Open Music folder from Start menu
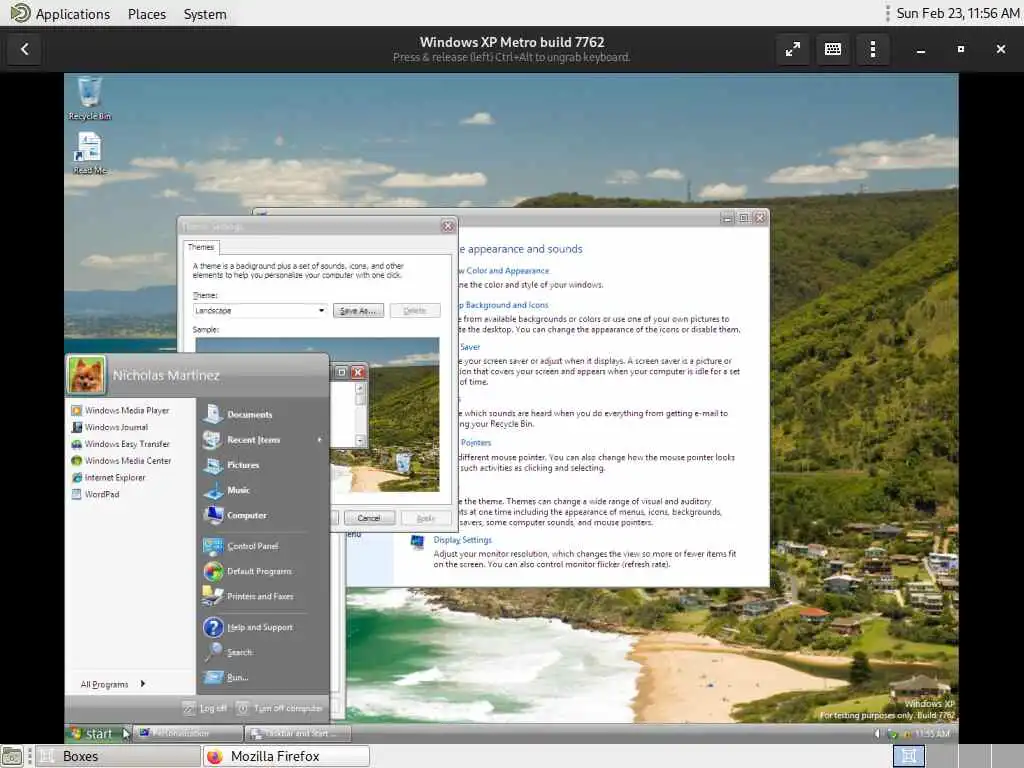 coord(227,490)
